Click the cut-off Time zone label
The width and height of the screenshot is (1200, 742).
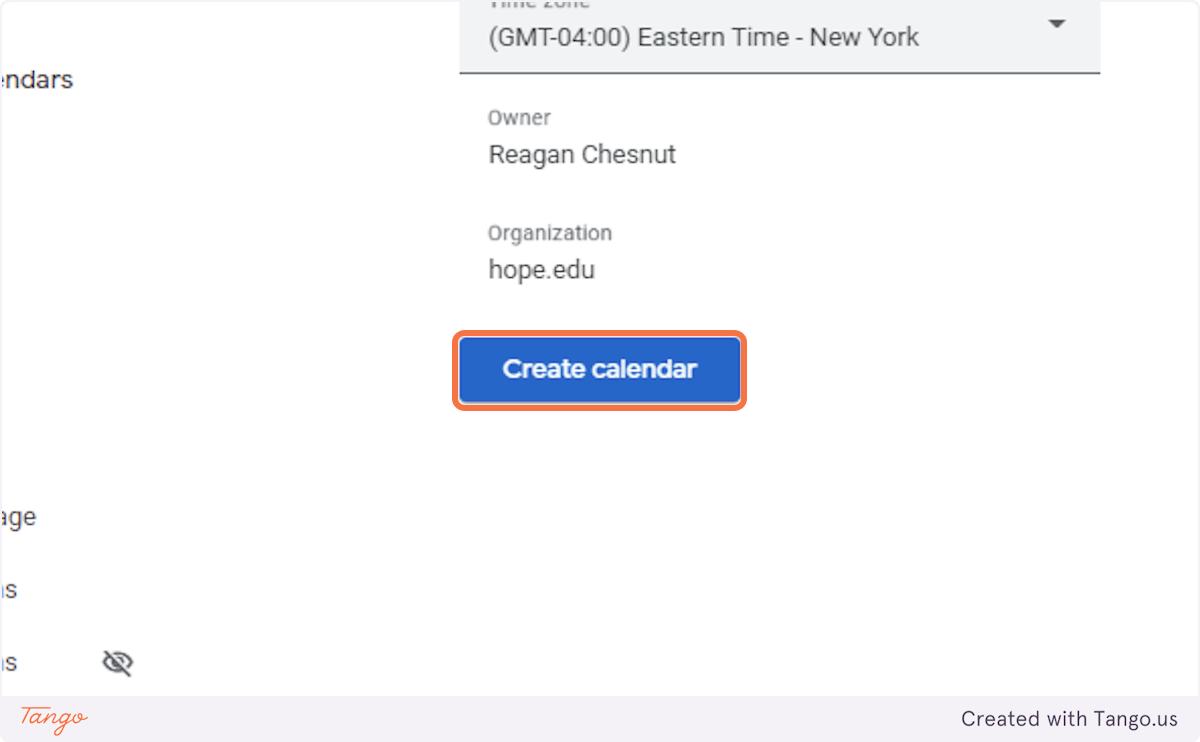(x=539, y=5)
